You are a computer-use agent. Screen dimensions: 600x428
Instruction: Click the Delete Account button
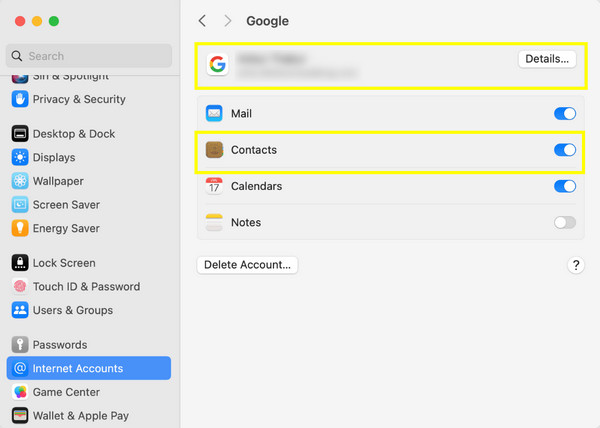[x=247, y=265]
